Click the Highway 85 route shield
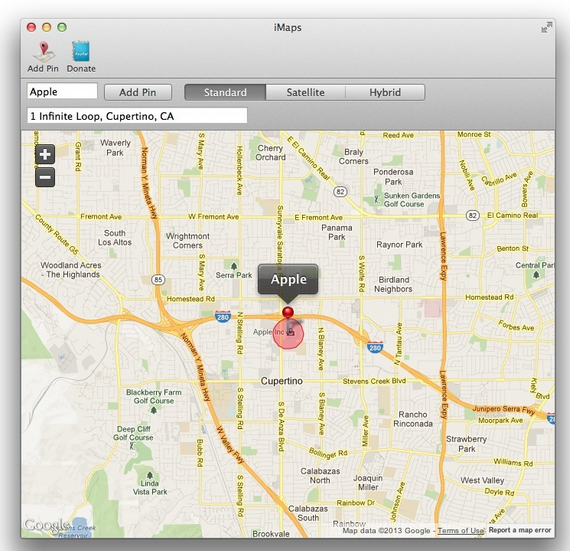This screenshot has height=551, width=570. pos(158,279)
